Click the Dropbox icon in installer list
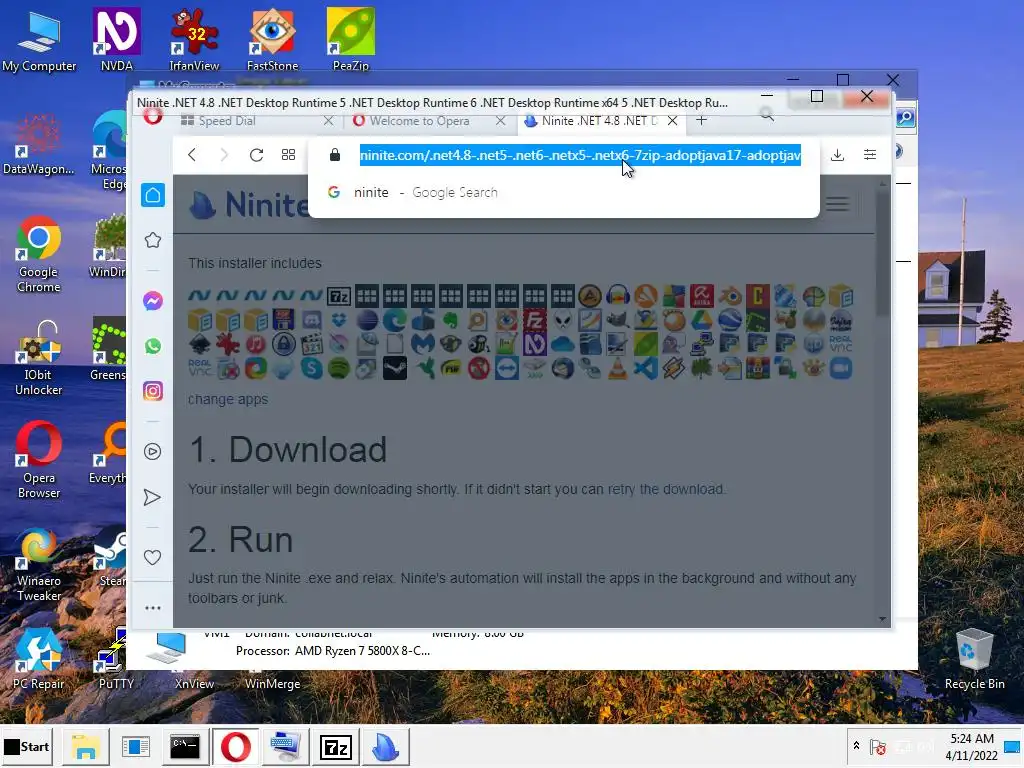 tap(339, 320)
